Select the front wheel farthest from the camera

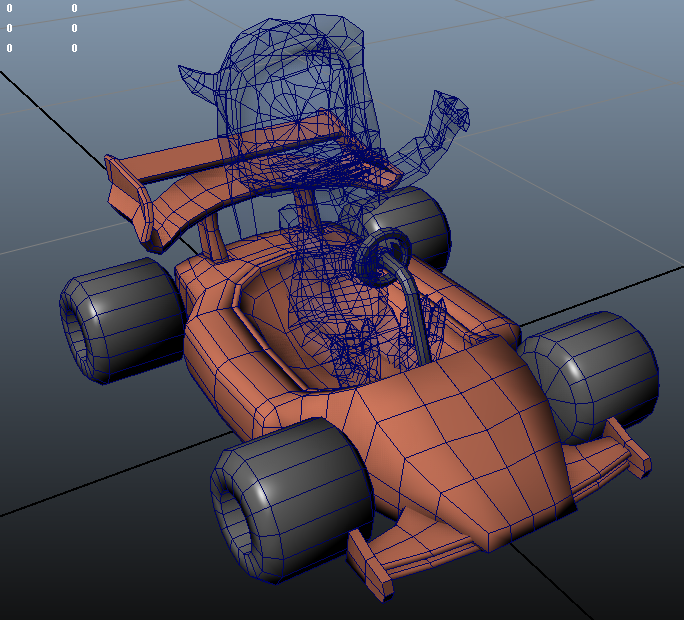click(x=589, y=377)
